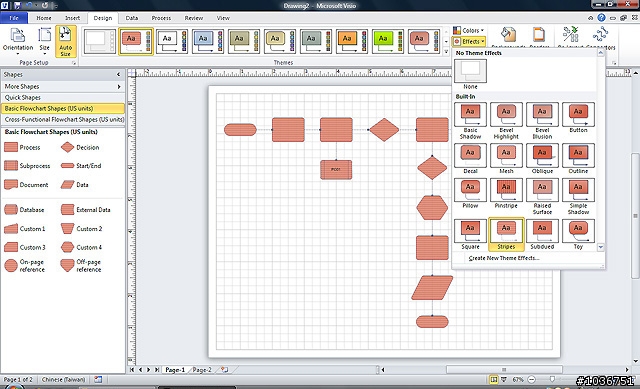Select Basic Flowchart Shapes stencil title
Image resolution: width=640 pixels, height=389 pixels.
pos(62,109)
